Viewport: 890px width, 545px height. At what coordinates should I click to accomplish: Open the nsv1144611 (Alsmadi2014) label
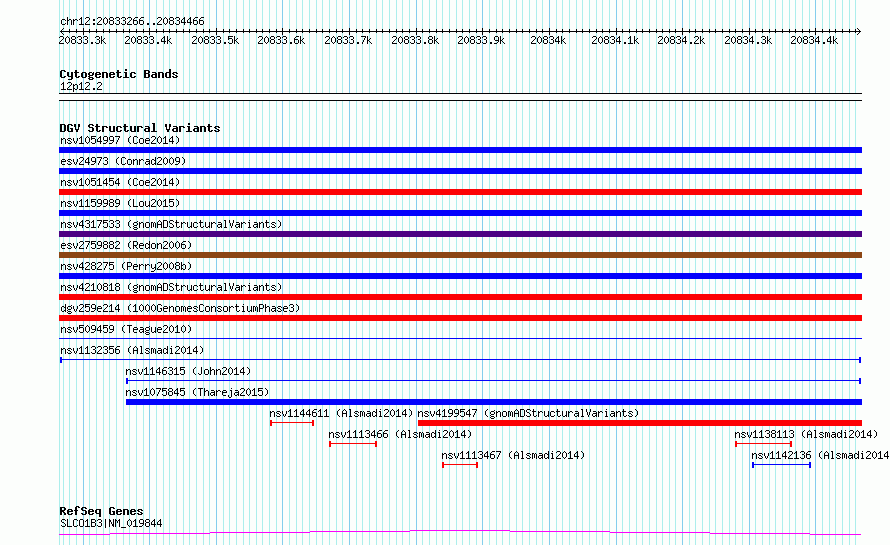point(341,413)
